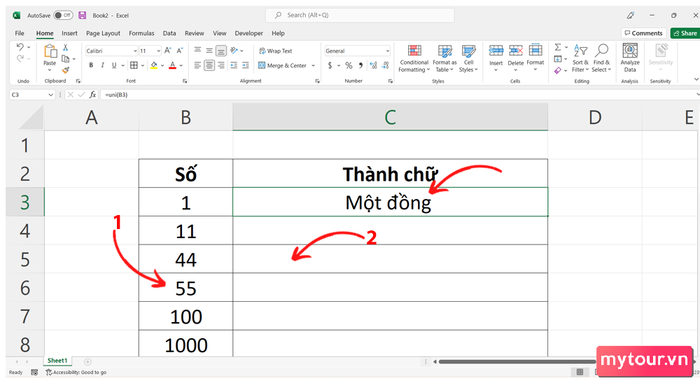
Task: Click the Undo arrow icon
Action: click(x=20, y=47)
